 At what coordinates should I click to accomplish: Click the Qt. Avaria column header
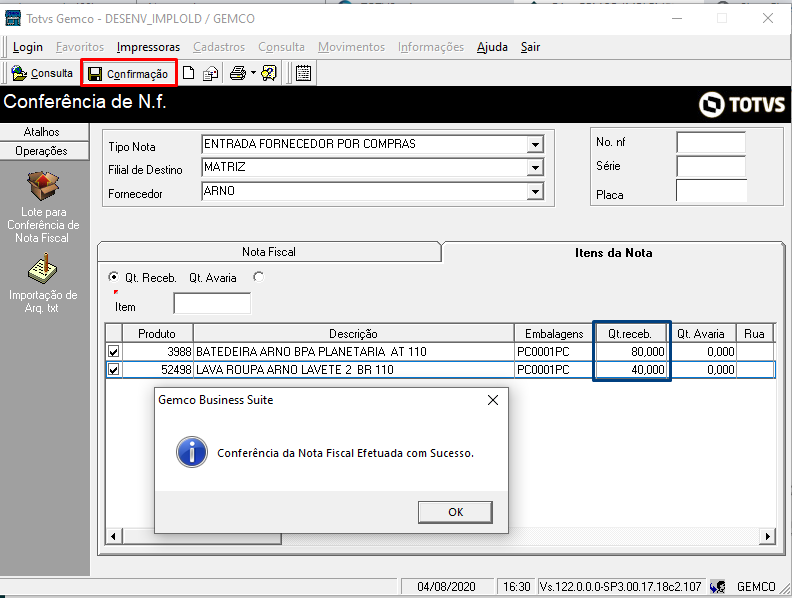coord(701,334)
